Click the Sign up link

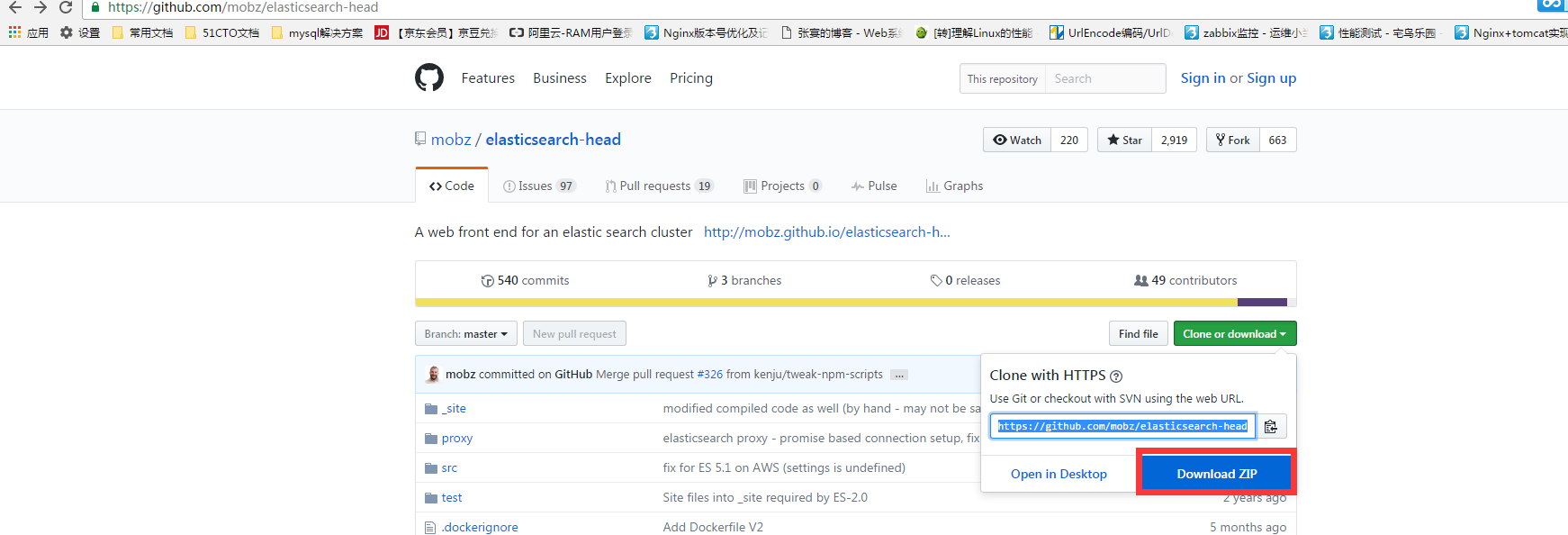pyautogui.click(x=1271, y=78)
